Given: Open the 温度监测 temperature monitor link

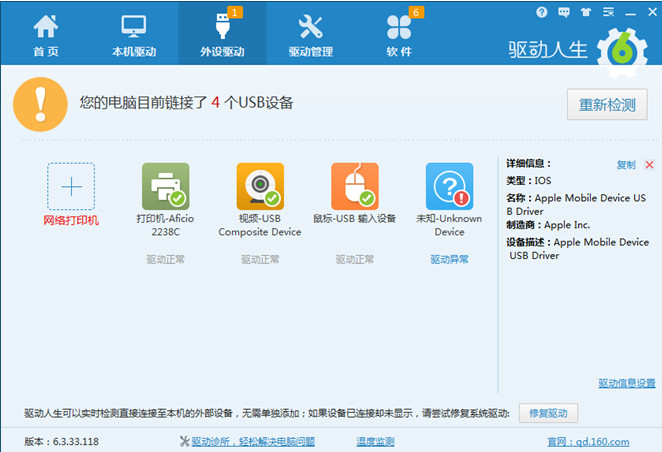Looking at the screenshot, I should click(375, 441).
